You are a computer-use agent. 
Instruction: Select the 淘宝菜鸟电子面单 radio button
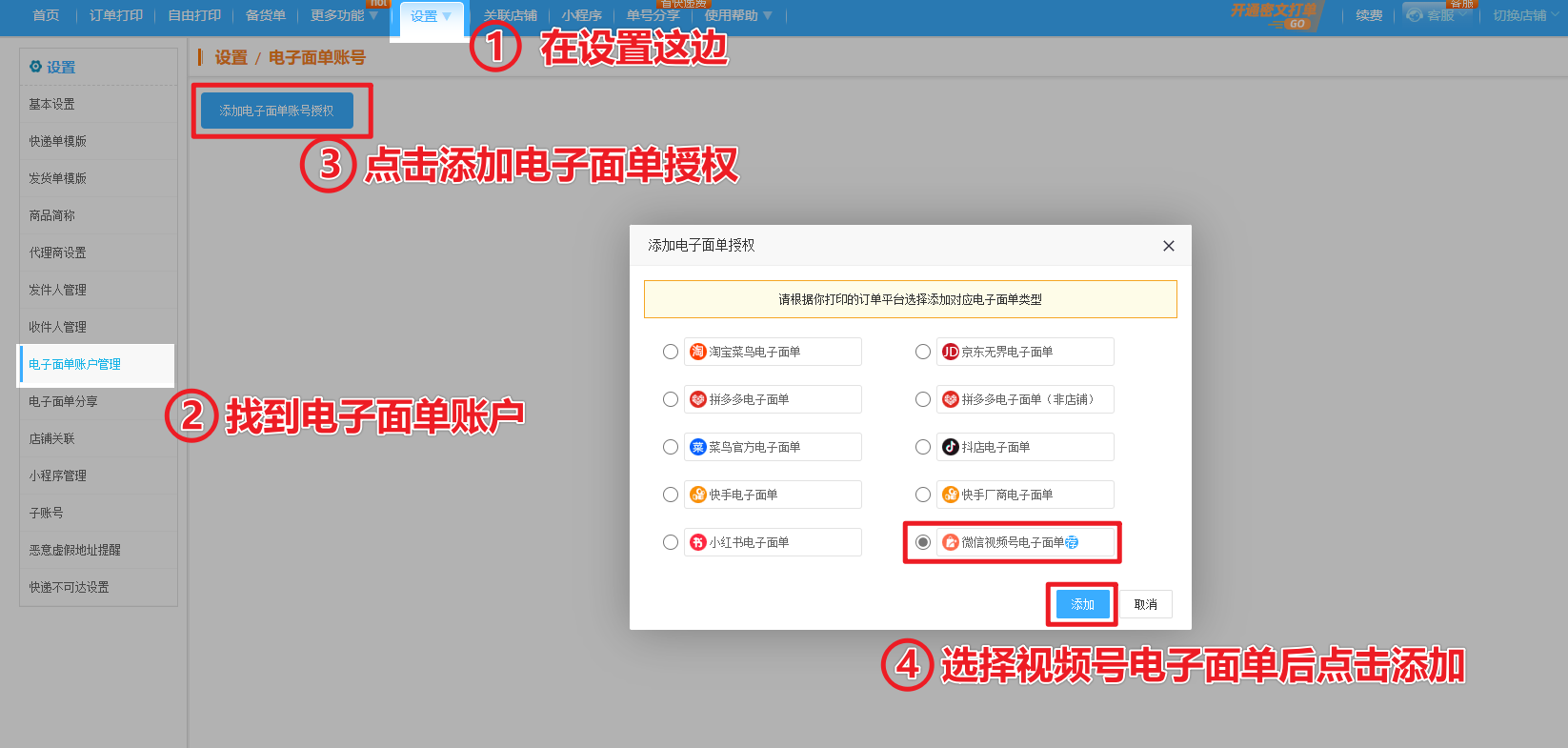(x=671, y=352)
